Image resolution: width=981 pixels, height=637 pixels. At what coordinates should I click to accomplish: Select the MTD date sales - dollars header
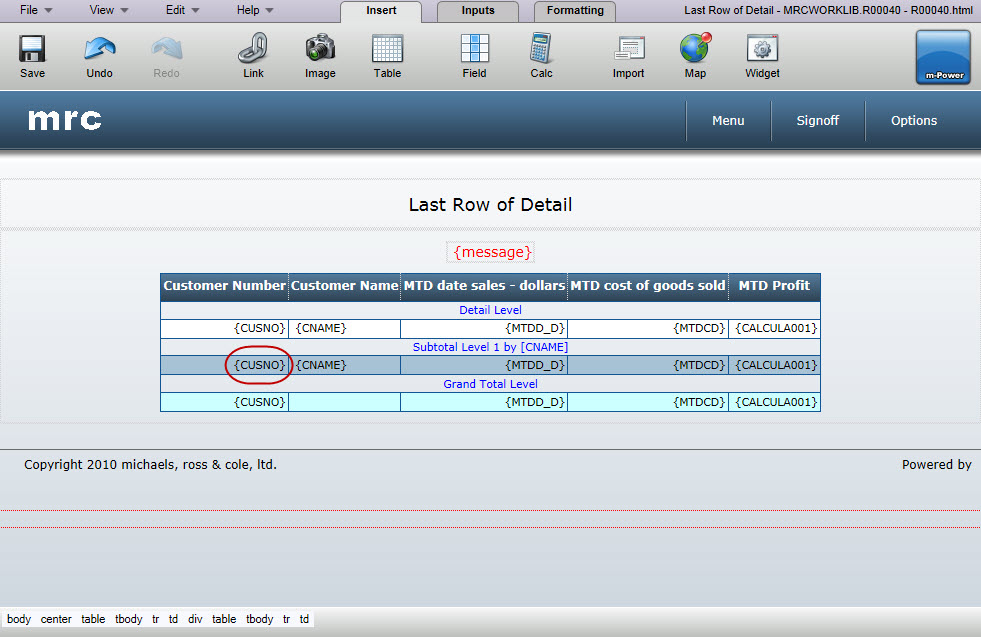point(484,286)
